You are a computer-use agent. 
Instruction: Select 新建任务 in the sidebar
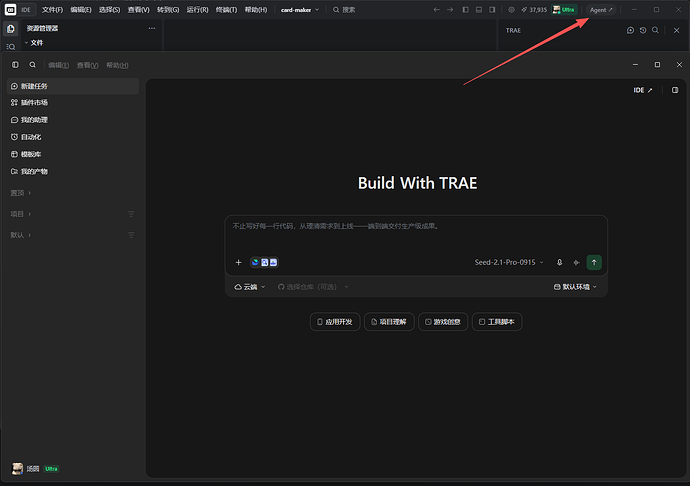[x=73, y=86]
